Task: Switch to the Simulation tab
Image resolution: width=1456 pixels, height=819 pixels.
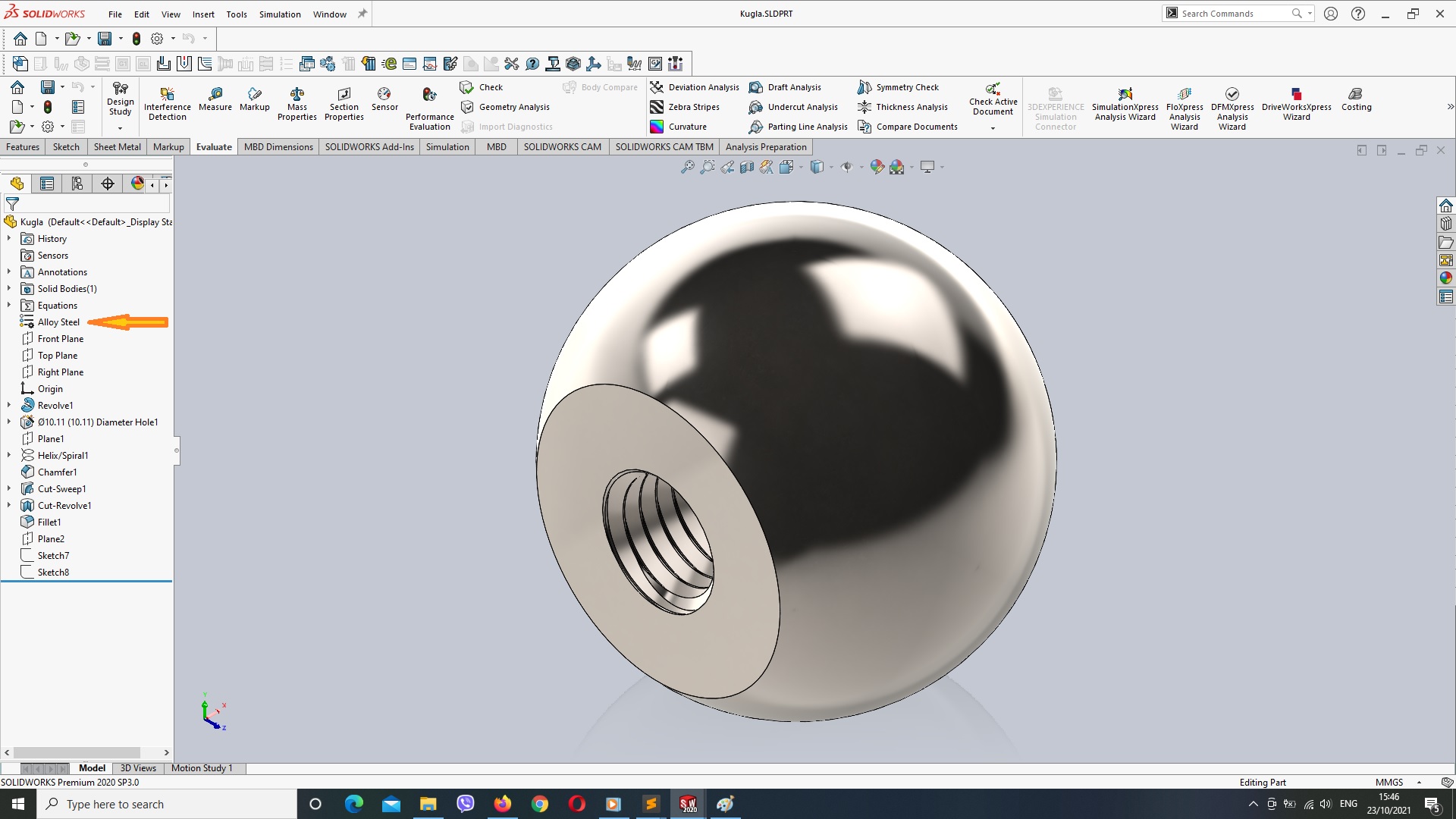Action: click(x=446, y=147)
